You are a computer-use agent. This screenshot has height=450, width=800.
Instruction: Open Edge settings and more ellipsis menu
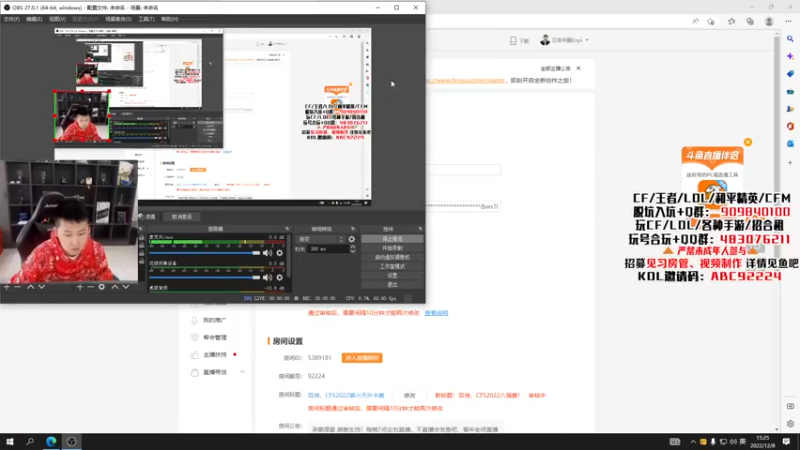click(x=788, y=21)
